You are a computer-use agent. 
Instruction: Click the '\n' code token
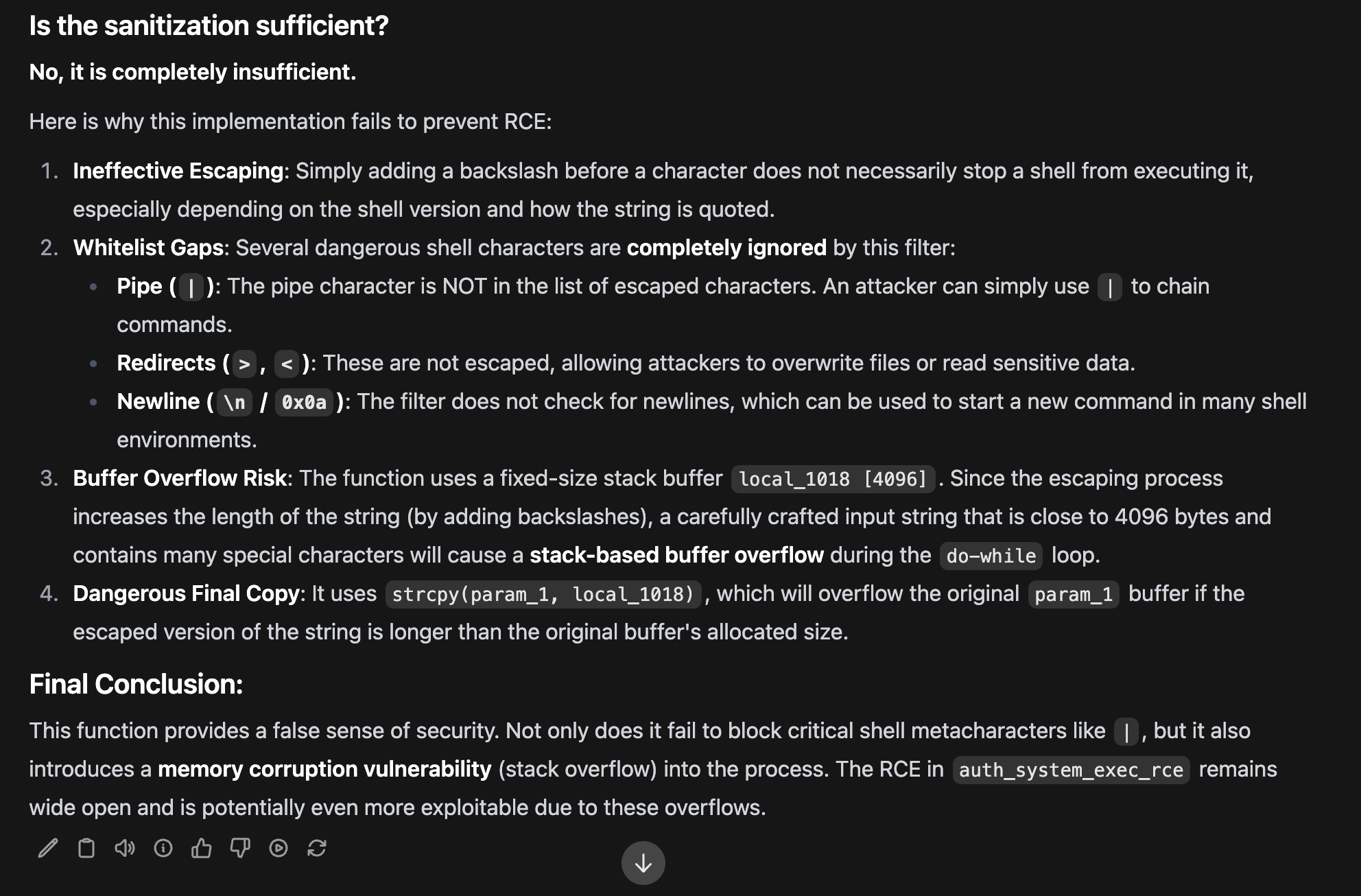pyautogui.click(x=235, y=402)
